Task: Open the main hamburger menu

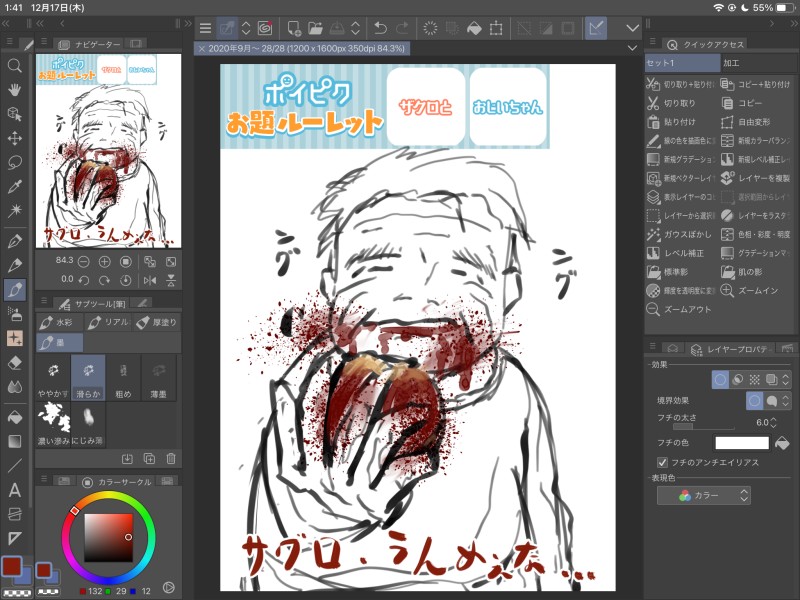Action: (x=206, y=28)
